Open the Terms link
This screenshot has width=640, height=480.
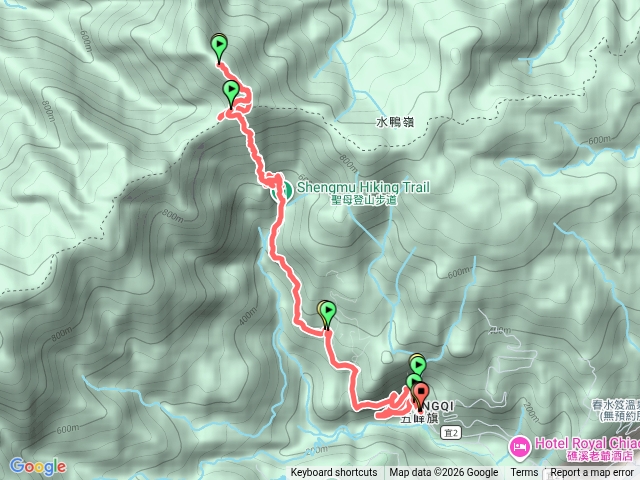point(524,473)
